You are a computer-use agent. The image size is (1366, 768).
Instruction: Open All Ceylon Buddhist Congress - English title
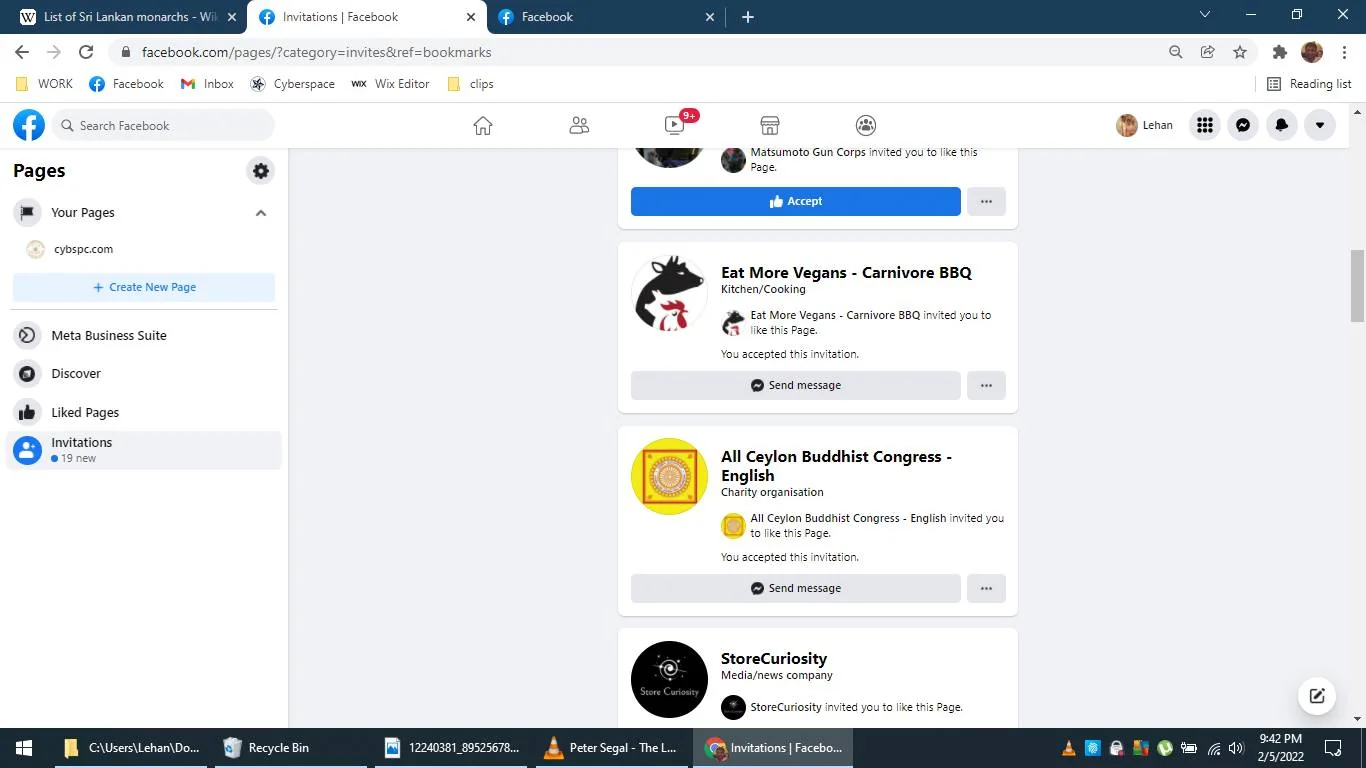(x=836, y=466)
